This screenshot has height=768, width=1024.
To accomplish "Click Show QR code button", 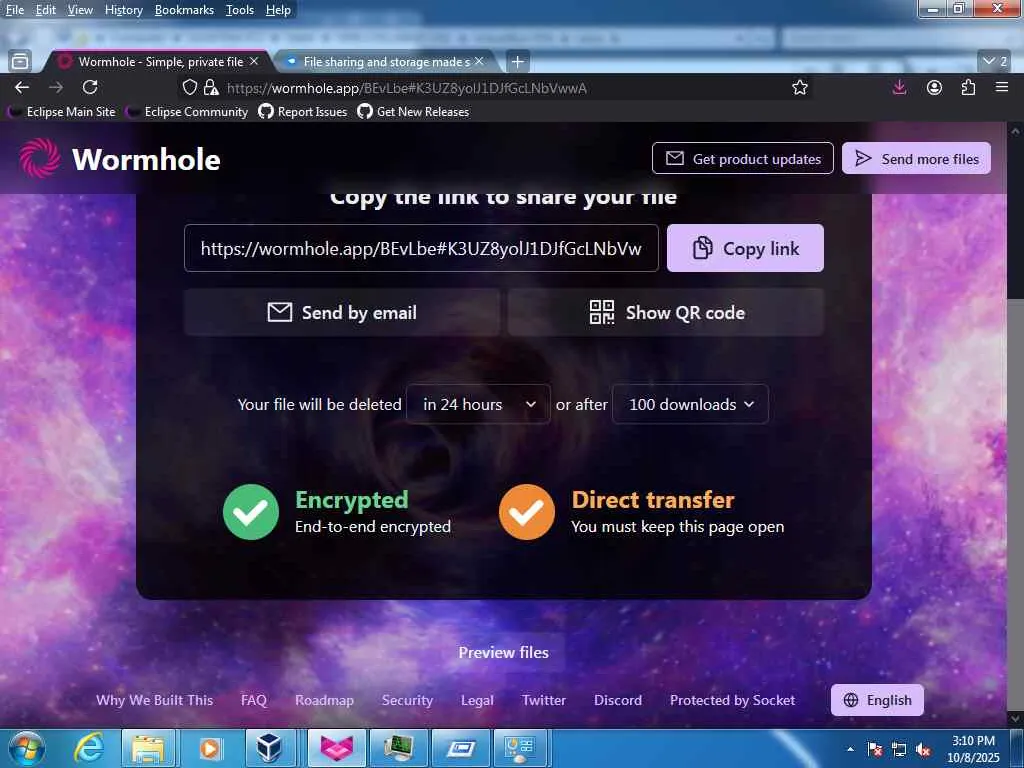I will pos(666,312).
